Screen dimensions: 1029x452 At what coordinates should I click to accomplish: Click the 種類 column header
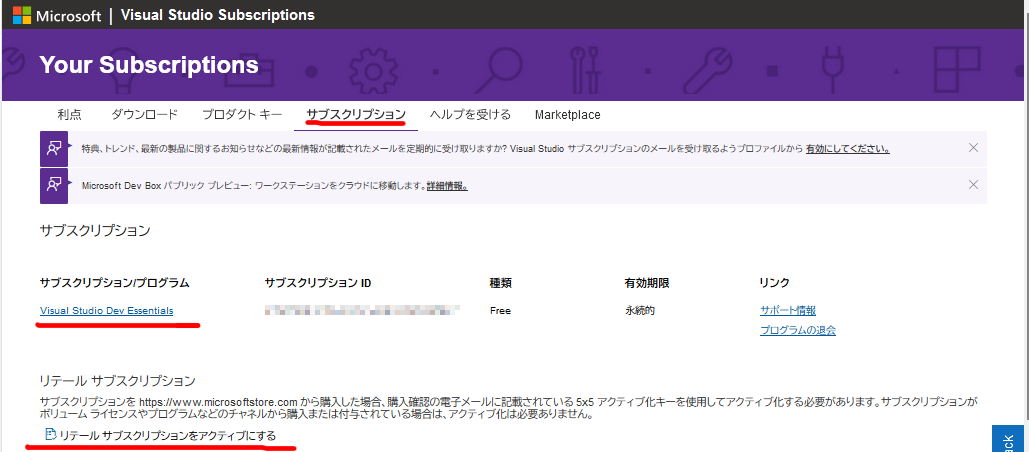(x=501, y=283)
